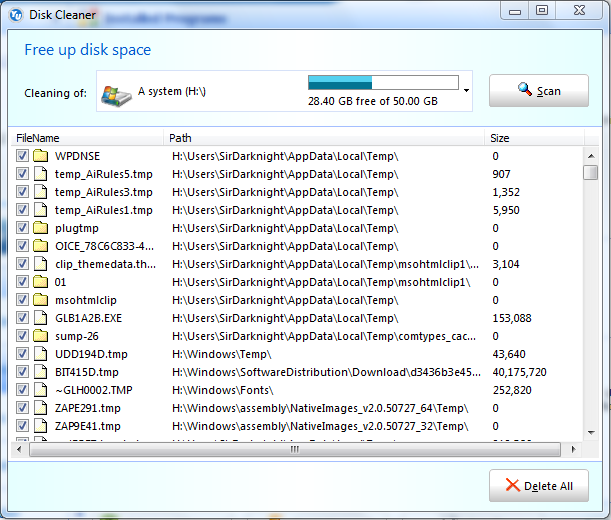Click the sump-26 folder icon
The height and width of the screenshot is (520, 611).
point(41,336)
